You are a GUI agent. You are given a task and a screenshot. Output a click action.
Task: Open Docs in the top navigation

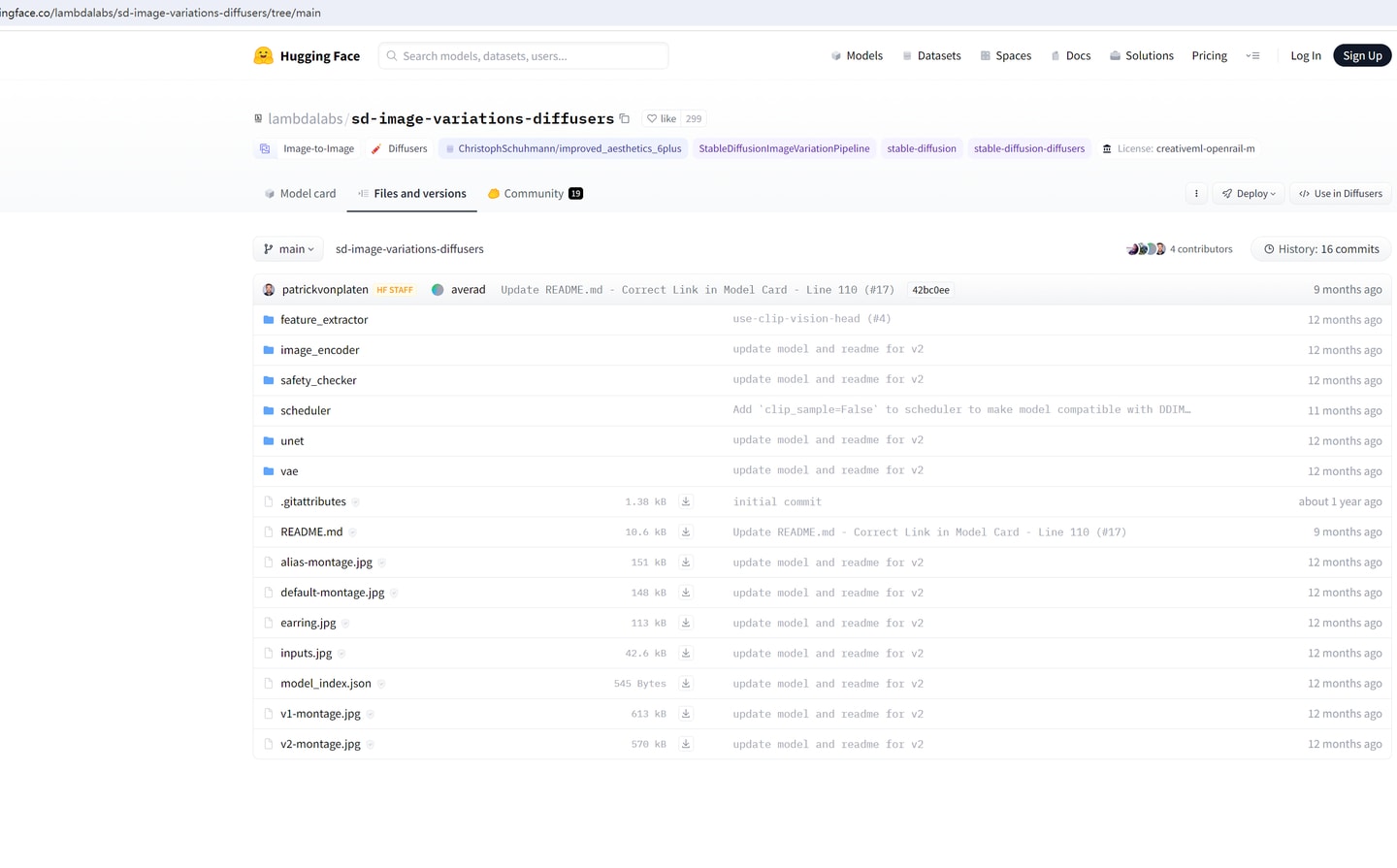click(x=1070, y=56)
